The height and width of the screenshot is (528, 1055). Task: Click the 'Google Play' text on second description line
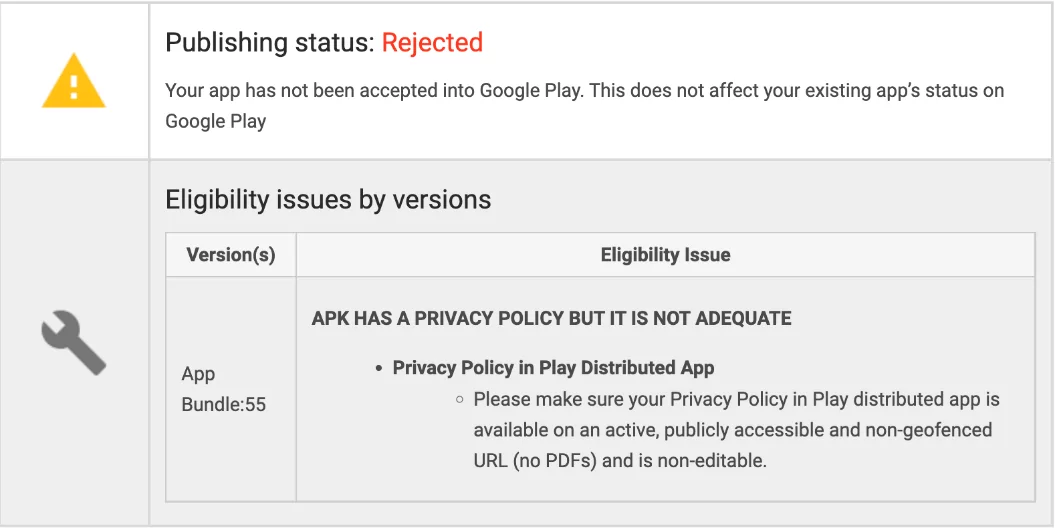pyautogui.click(x=215, y=121)
